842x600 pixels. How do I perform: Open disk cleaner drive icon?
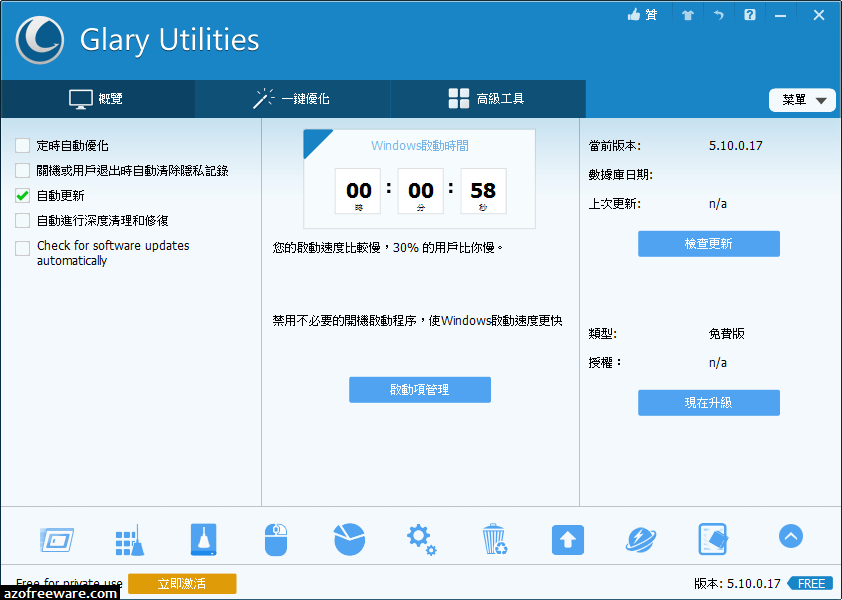pyautogui.click(x=204, y=539)
